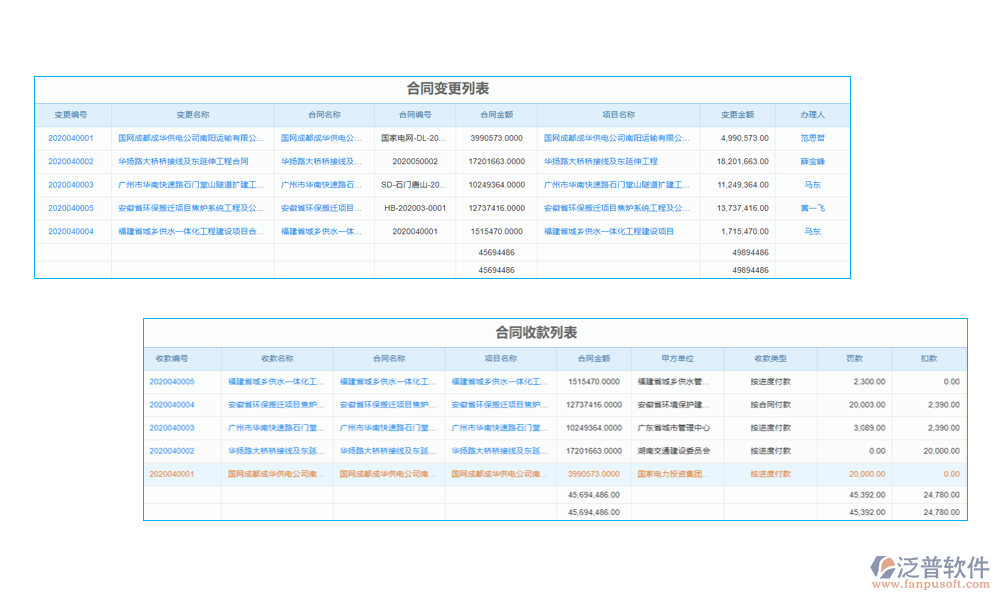Image resolution: width=1000 pixels, height=600 pixels.
Task: Click the 办理人 column header
Action: click(x=812, y=115)
